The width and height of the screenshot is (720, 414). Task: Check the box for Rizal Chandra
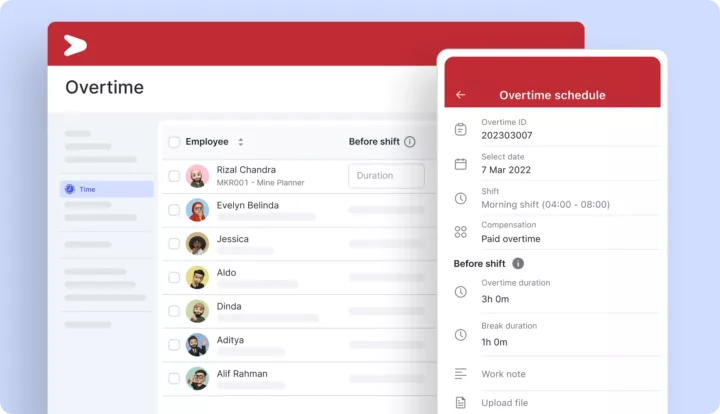pos(174,176)
